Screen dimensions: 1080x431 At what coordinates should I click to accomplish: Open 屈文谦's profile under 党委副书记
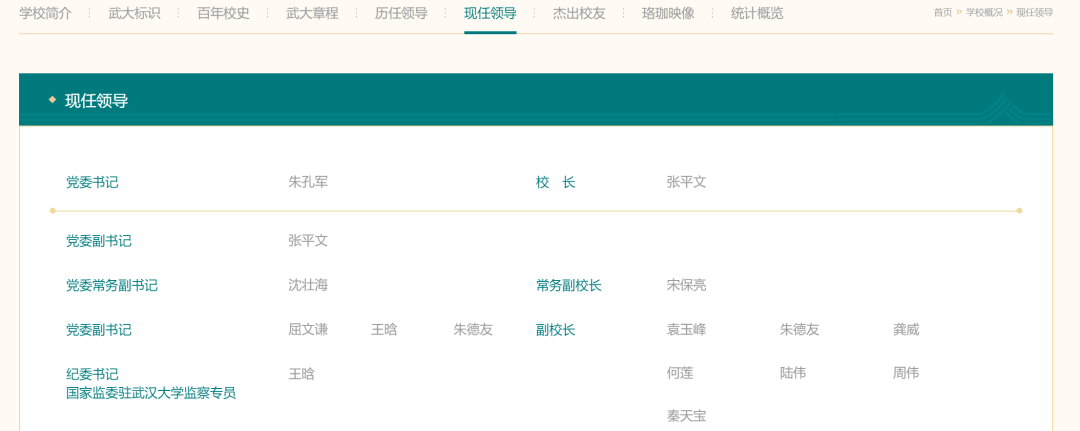coord(308,330)
